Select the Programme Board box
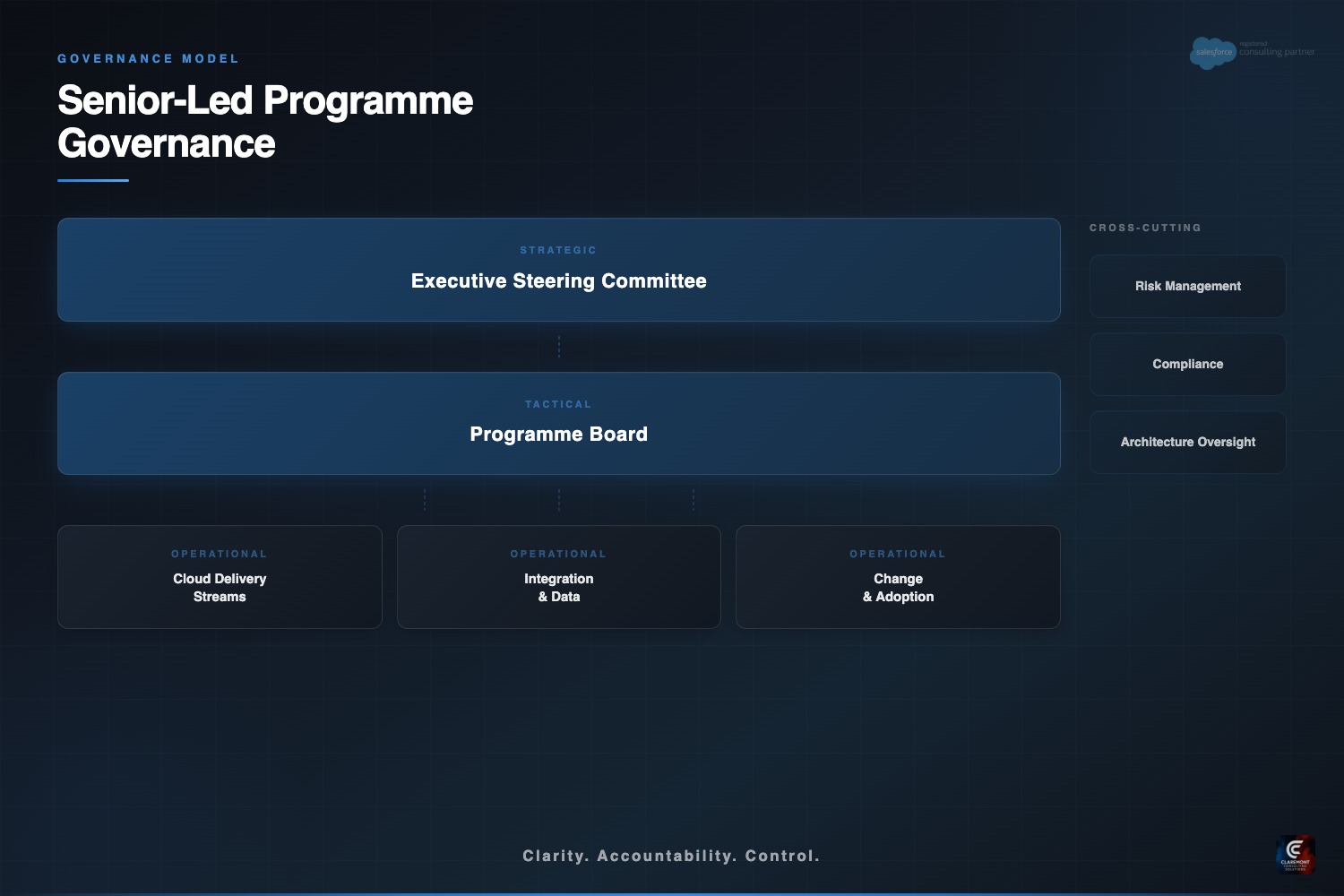This screenshot has width=1344, height=896. pyautogui.click(x=558, y=424)
